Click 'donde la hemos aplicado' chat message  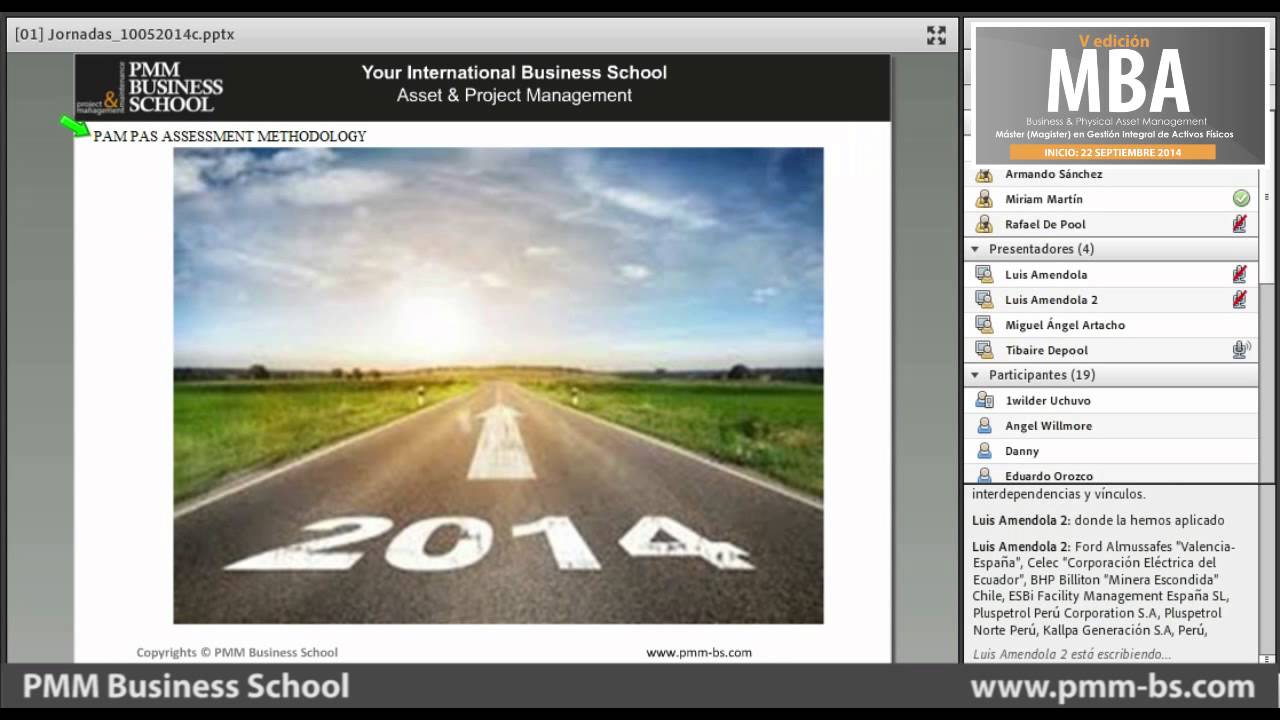(x=1098, y=520)
